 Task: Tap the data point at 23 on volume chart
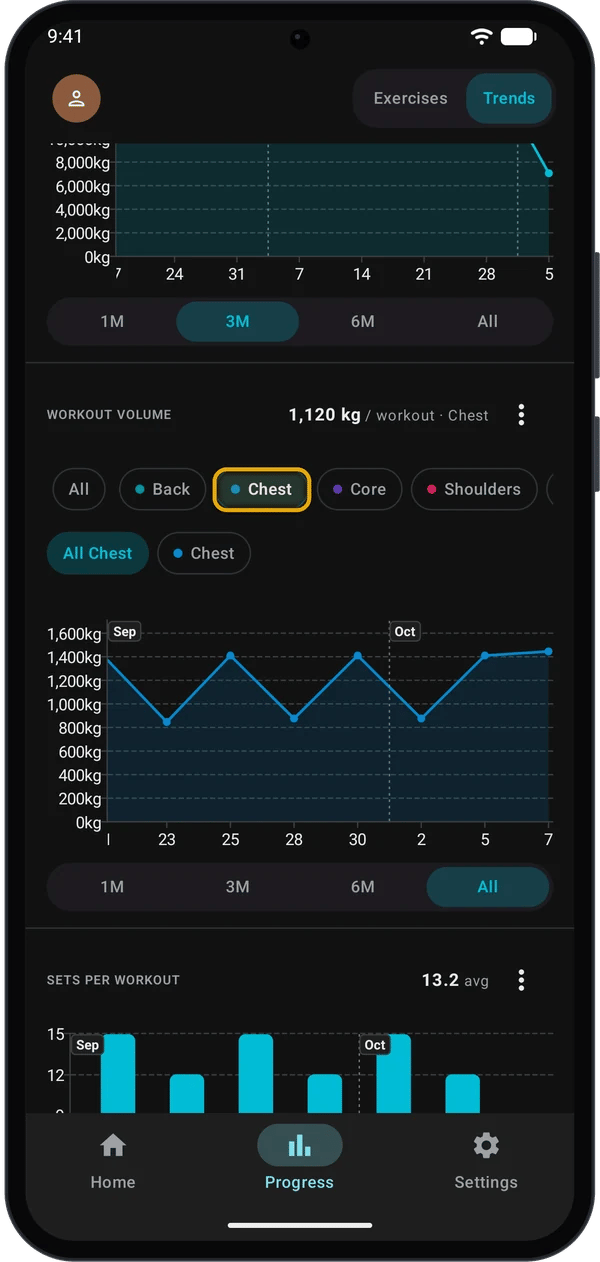[x=166, y=721]
